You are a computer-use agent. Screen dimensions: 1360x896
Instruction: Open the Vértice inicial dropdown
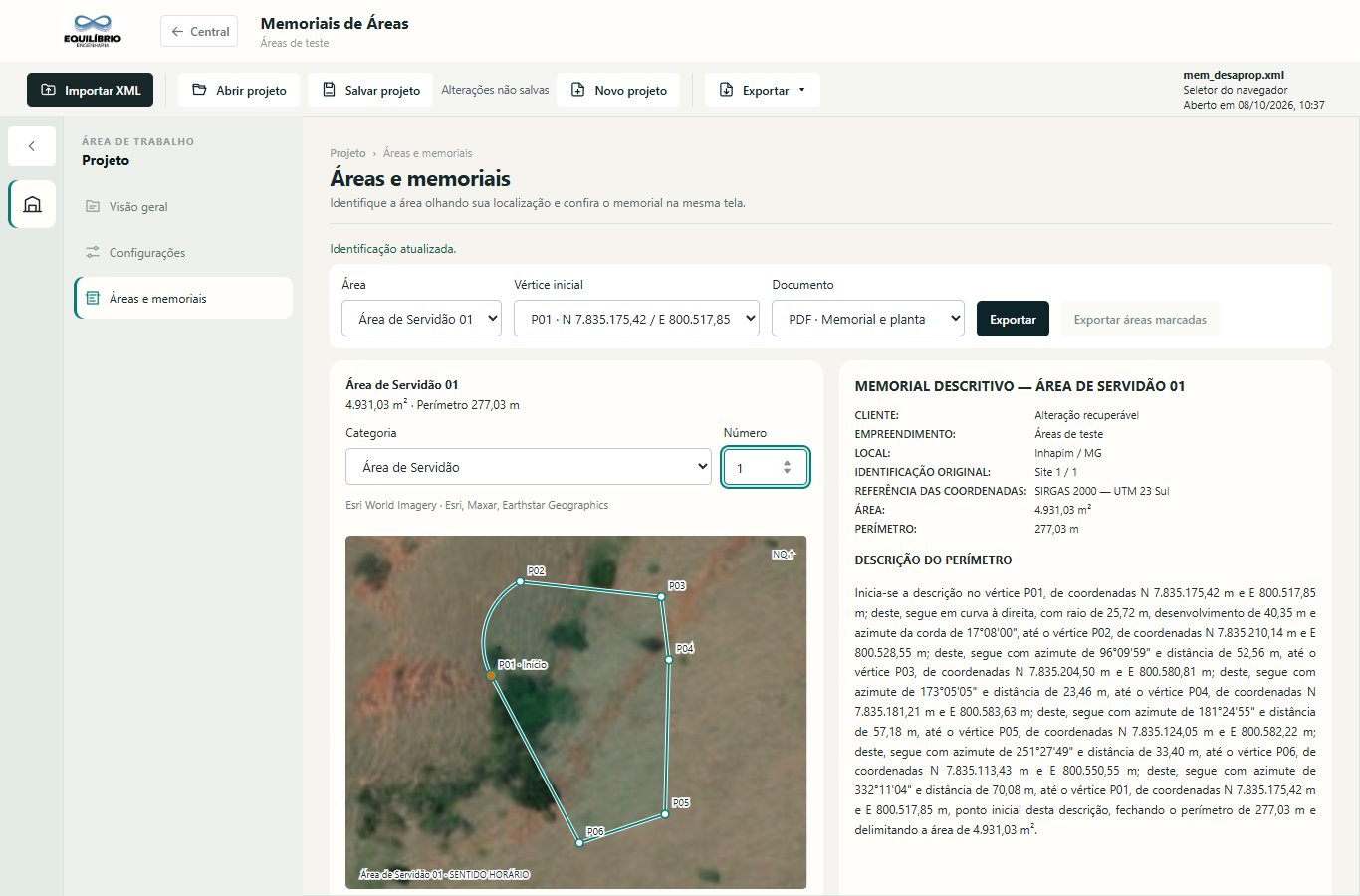(636, 319)
